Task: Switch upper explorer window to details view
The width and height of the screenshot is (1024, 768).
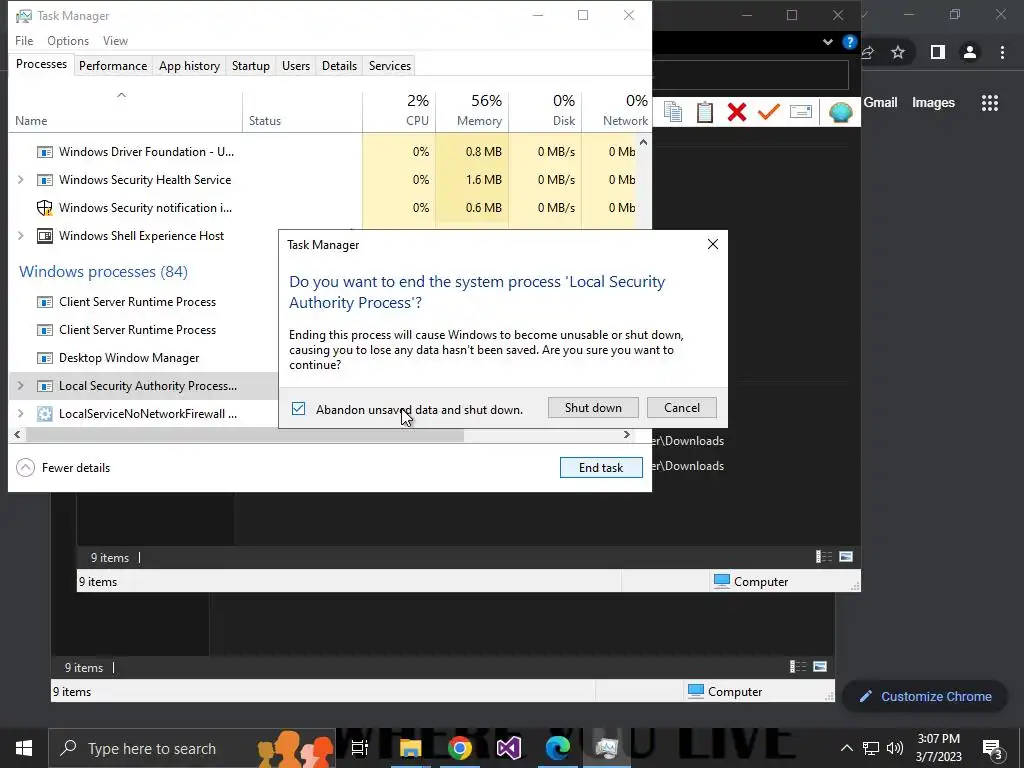Action: pyautogui.click(x=824, y=556)
